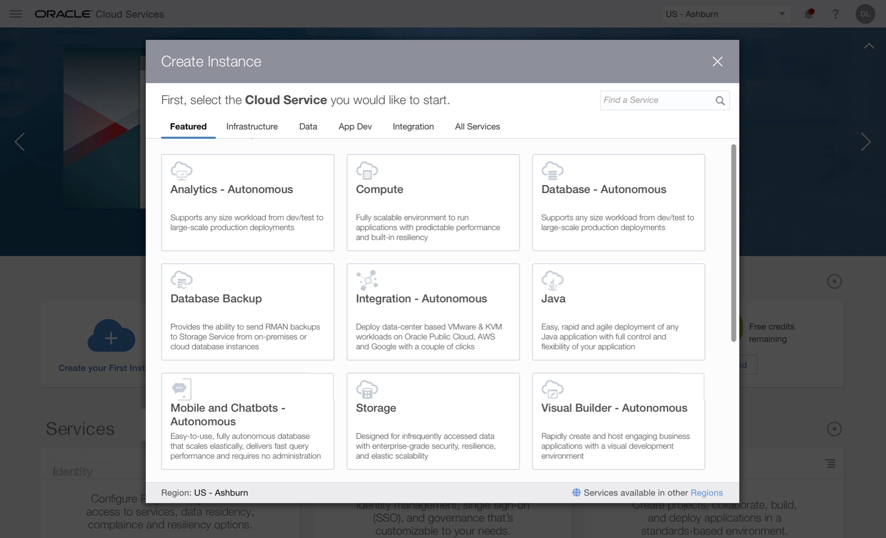Click the Create your First Instance cloud icon
The image size is (886, 538).
111,337
